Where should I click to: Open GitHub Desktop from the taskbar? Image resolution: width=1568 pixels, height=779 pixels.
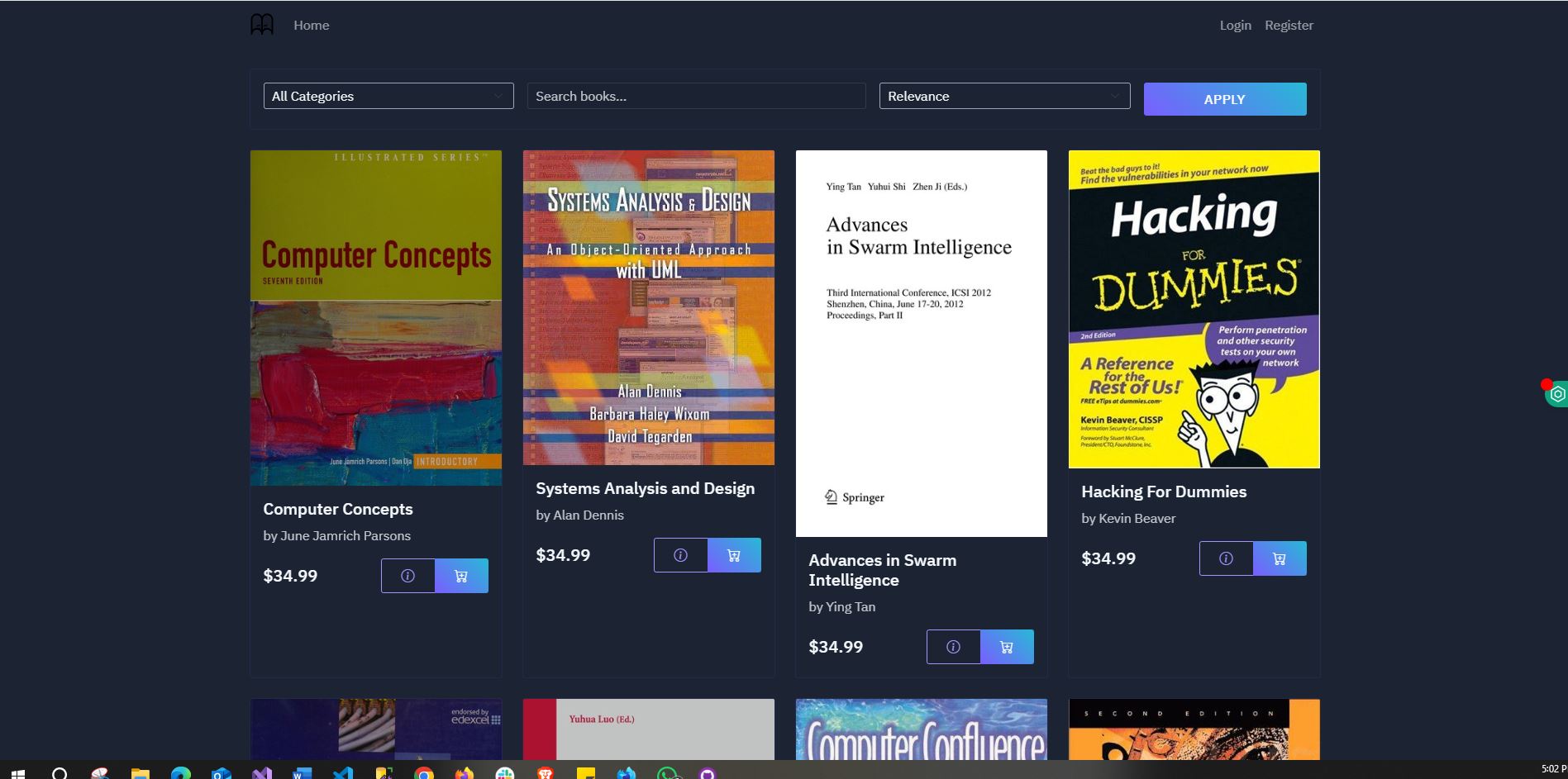[x=707, y=774]
